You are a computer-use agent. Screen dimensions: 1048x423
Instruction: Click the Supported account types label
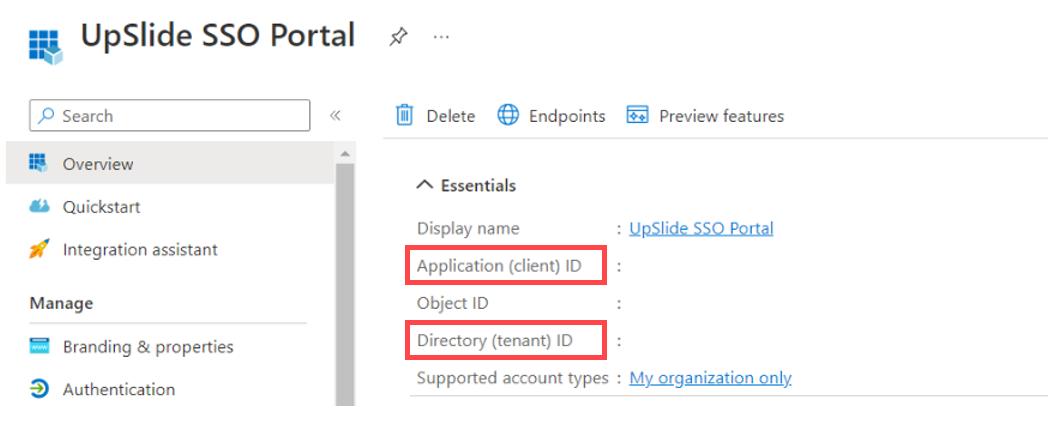point(513,378)
